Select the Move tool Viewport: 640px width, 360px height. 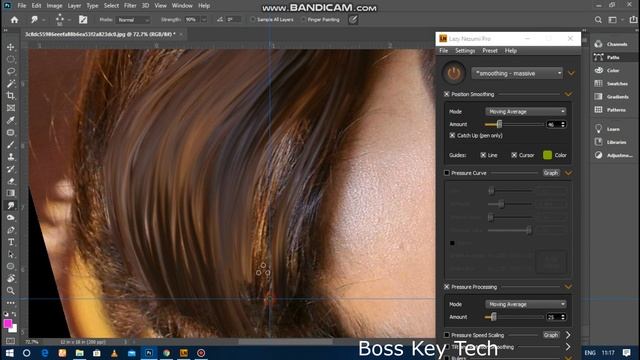click(11, 47)
